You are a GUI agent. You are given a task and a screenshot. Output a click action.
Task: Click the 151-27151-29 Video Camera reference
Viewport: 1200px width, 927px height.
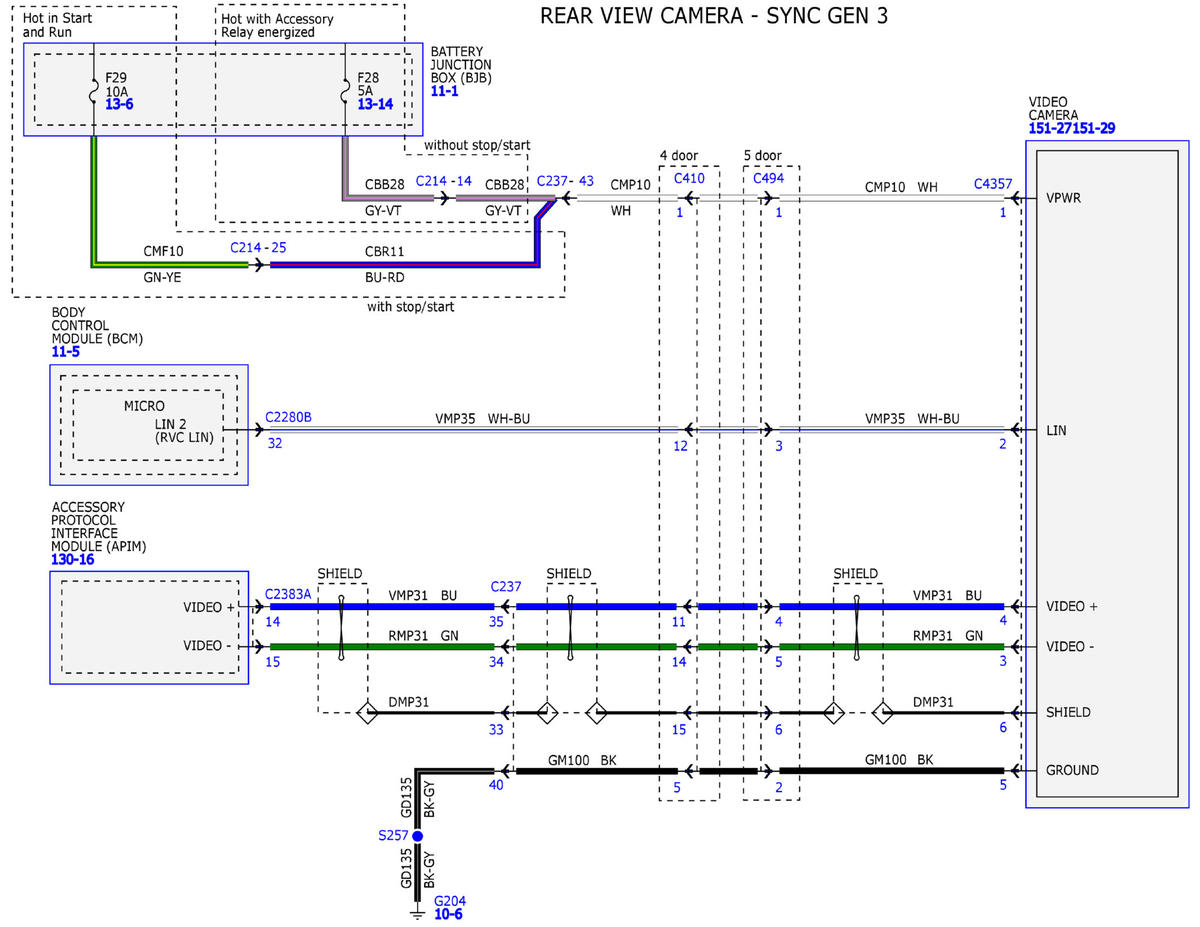pos(1072,128)
